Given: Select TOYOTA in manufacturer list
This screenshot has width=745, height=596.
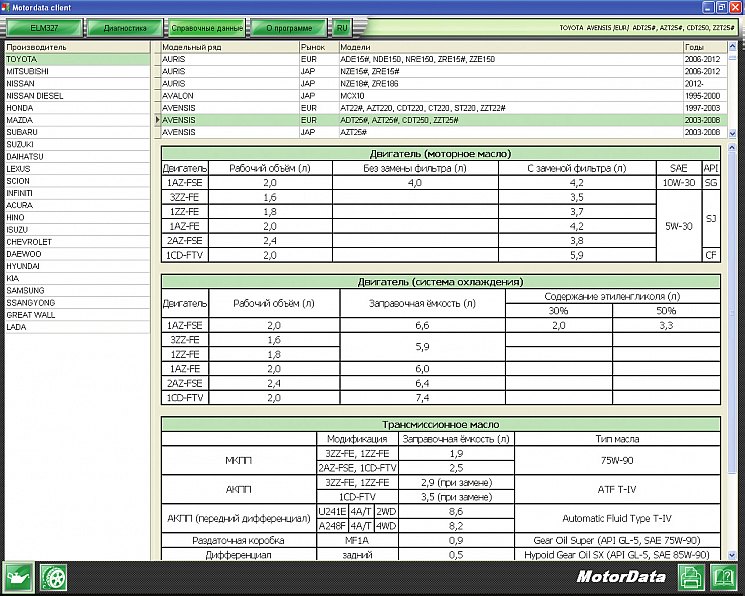Looking at the screenshot, I should click(77, 59).
